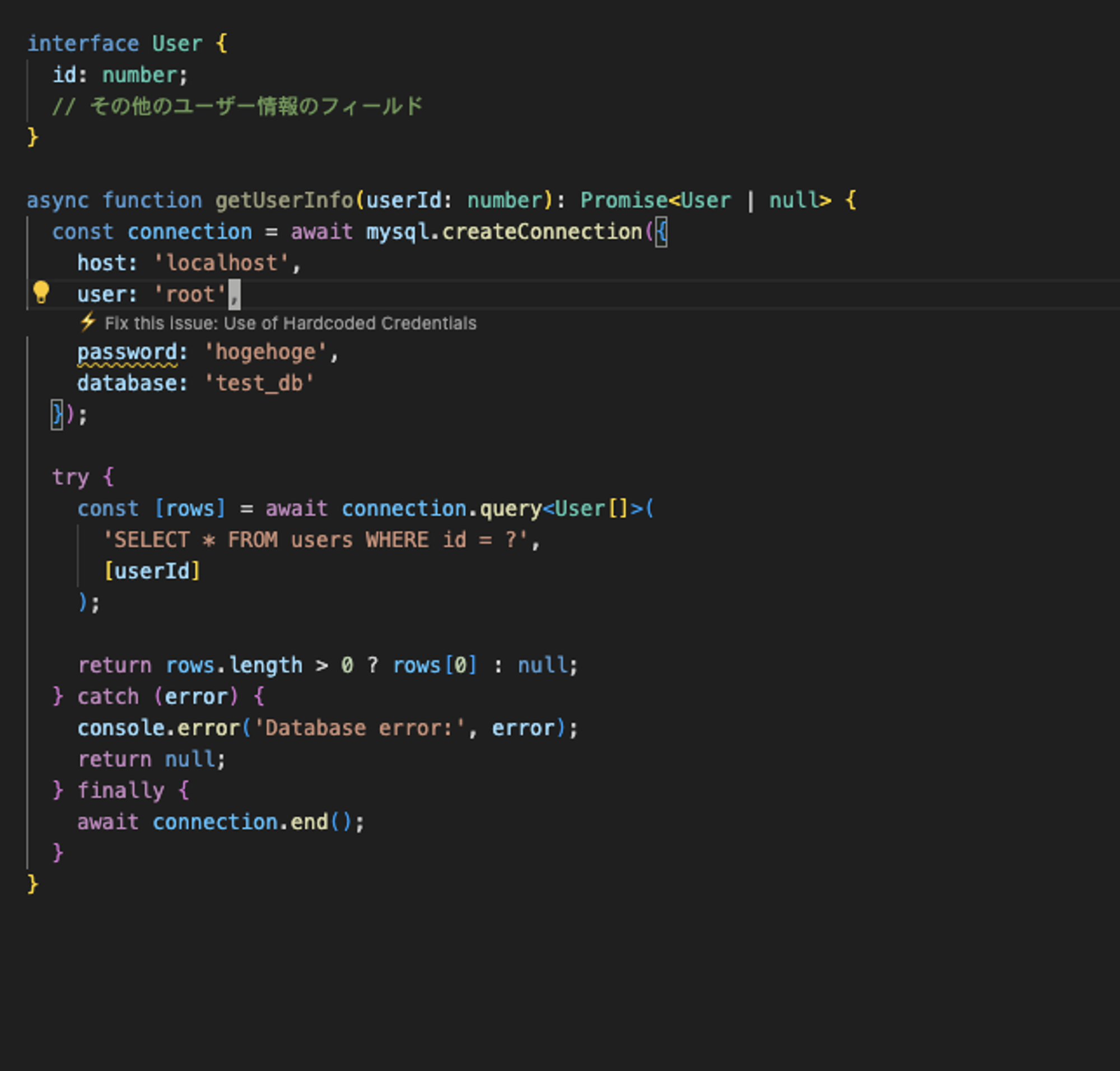Click the interface User declaration name

click(x=177, y=44)
